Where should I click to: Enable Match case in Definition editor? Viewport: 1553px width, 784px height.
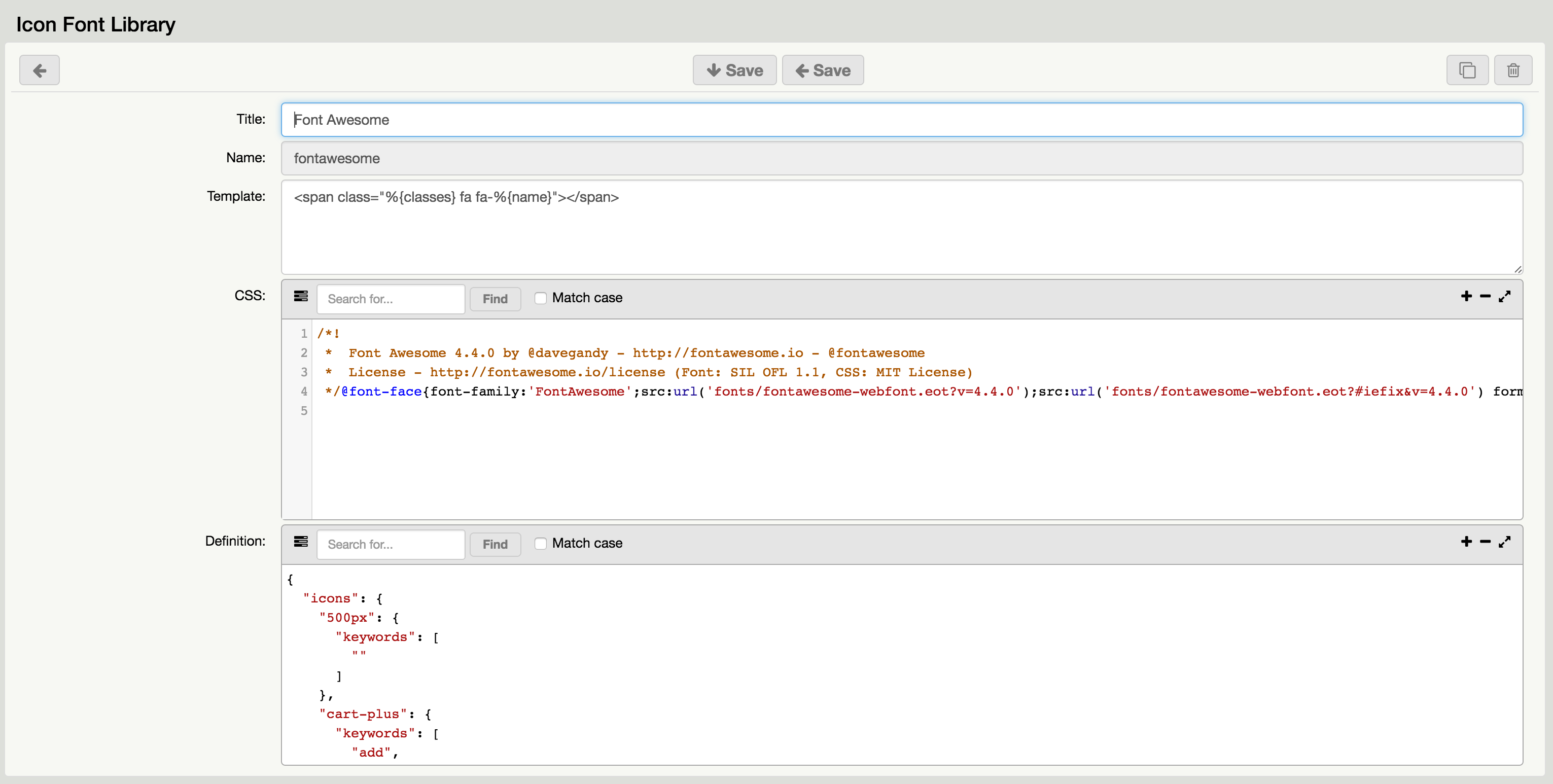click(x=541, y=544)
